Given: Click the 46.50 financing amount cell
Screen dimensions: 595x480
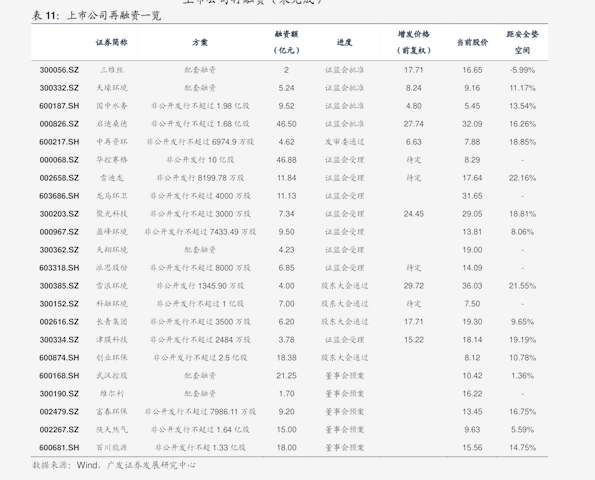Looking at the screenshot, I should pos(286,124).
